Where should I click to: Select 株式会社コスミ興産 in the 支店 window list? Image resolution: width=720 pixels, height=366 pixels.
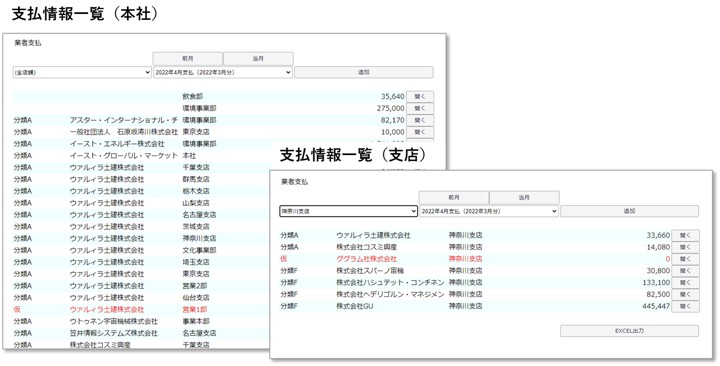[366, 247]
